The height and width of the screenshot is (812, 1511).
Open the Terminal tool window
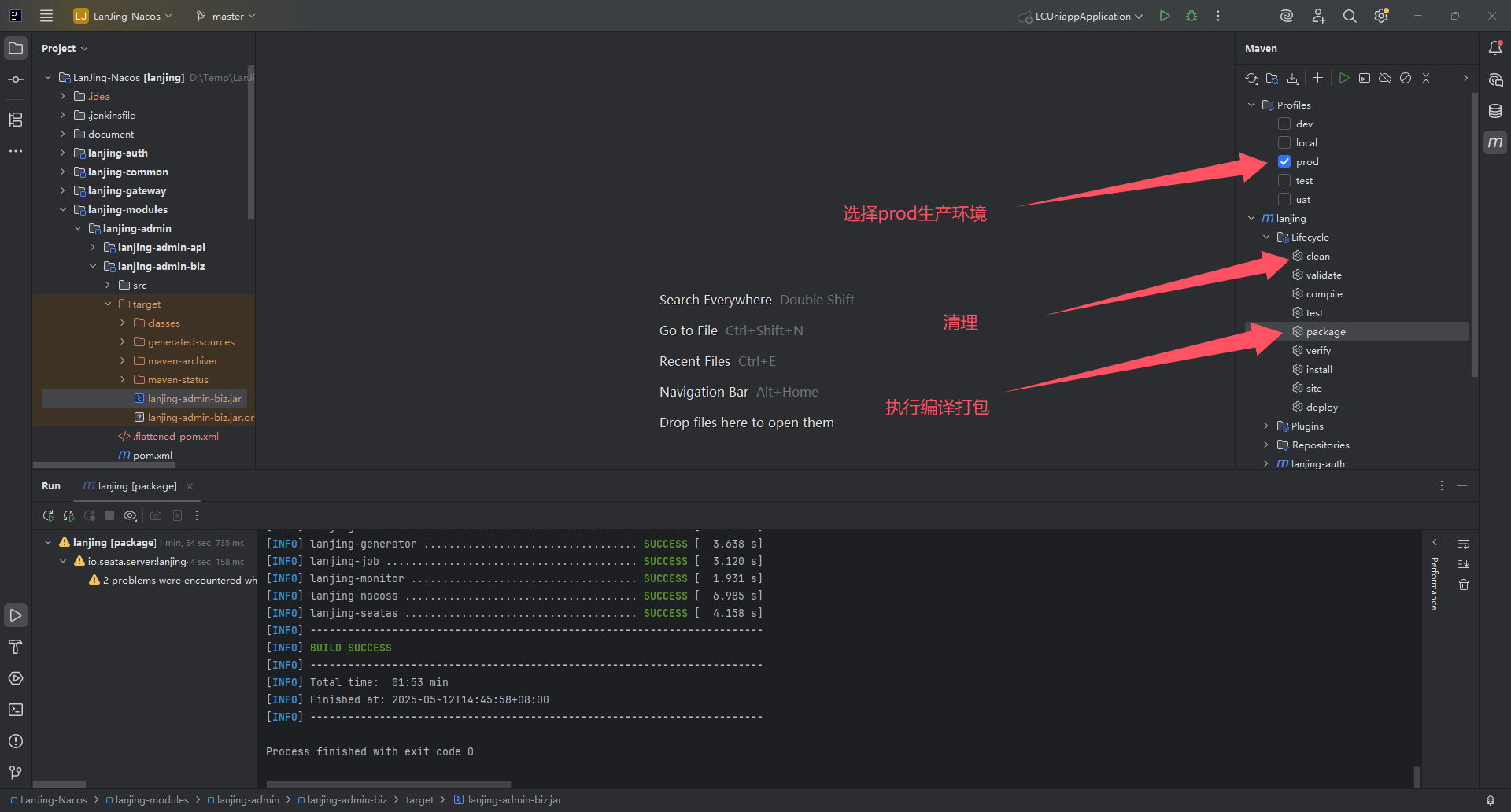pyautogui.click(x=16, y=710)
